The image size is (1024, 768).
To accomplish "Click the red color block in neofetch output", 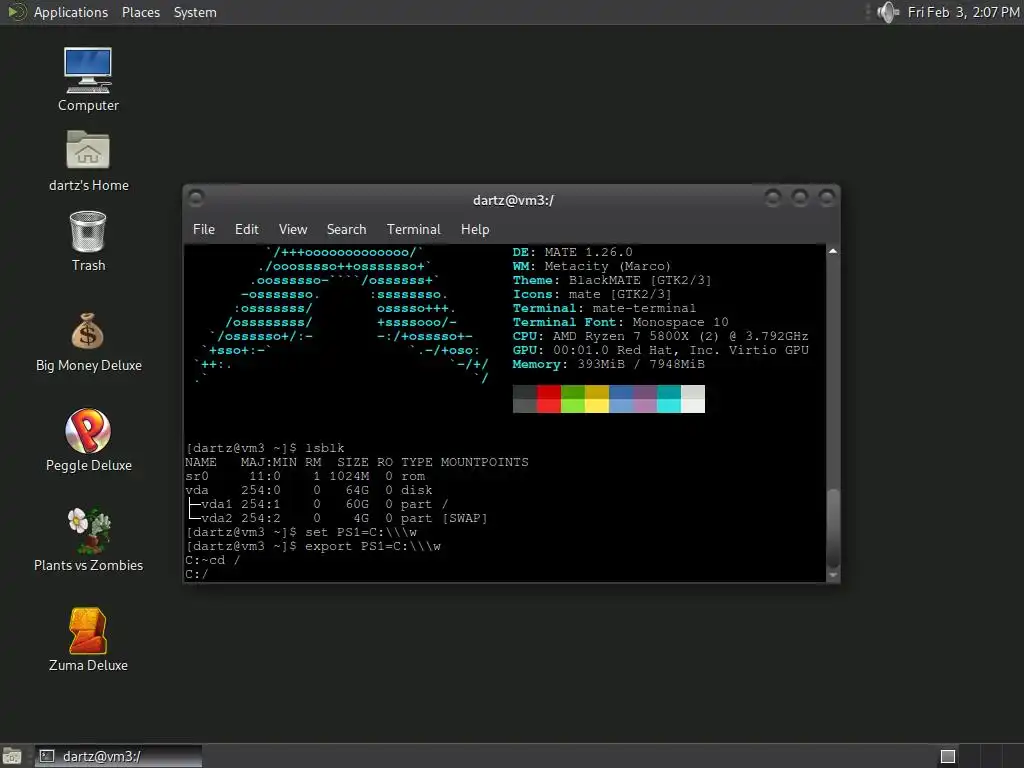I will 549,398.
